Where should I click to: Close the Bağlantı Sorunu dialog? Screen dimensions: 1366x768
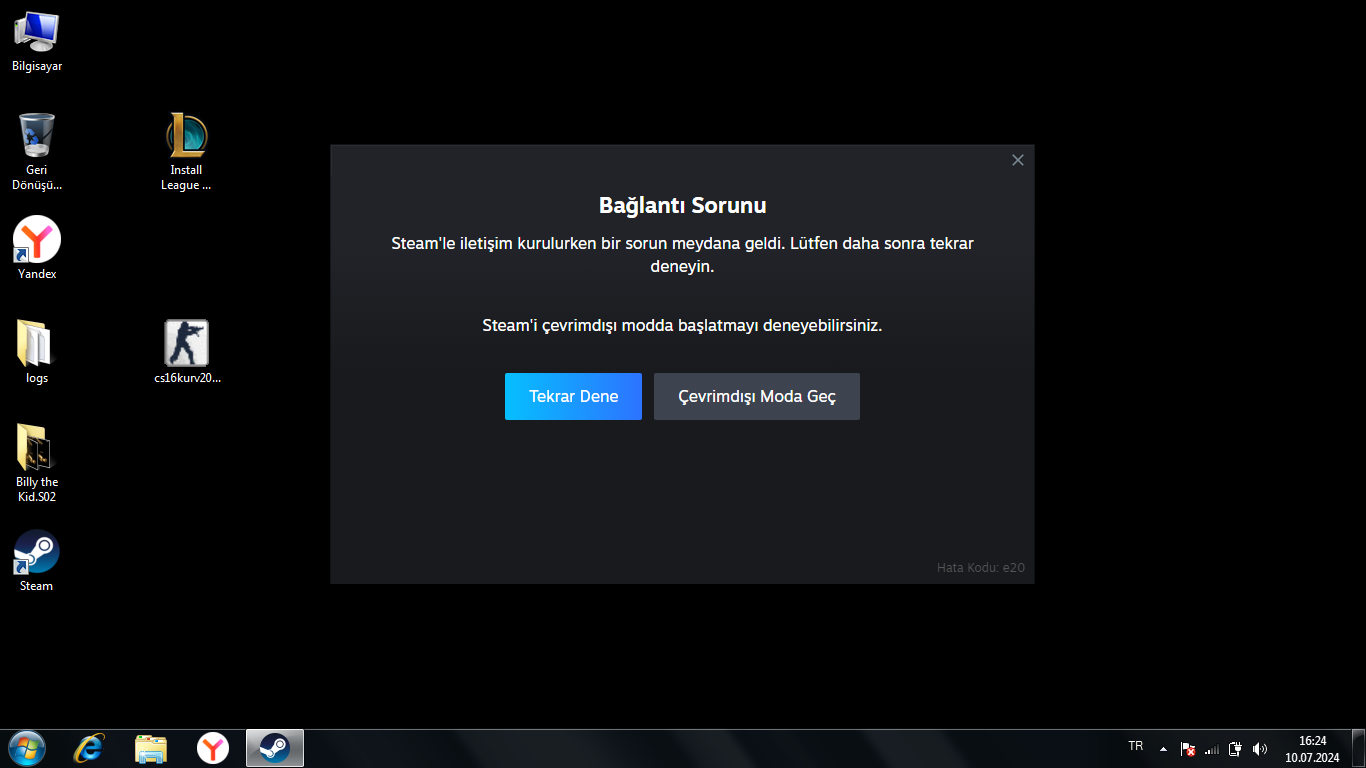(x=1018, y=160)
